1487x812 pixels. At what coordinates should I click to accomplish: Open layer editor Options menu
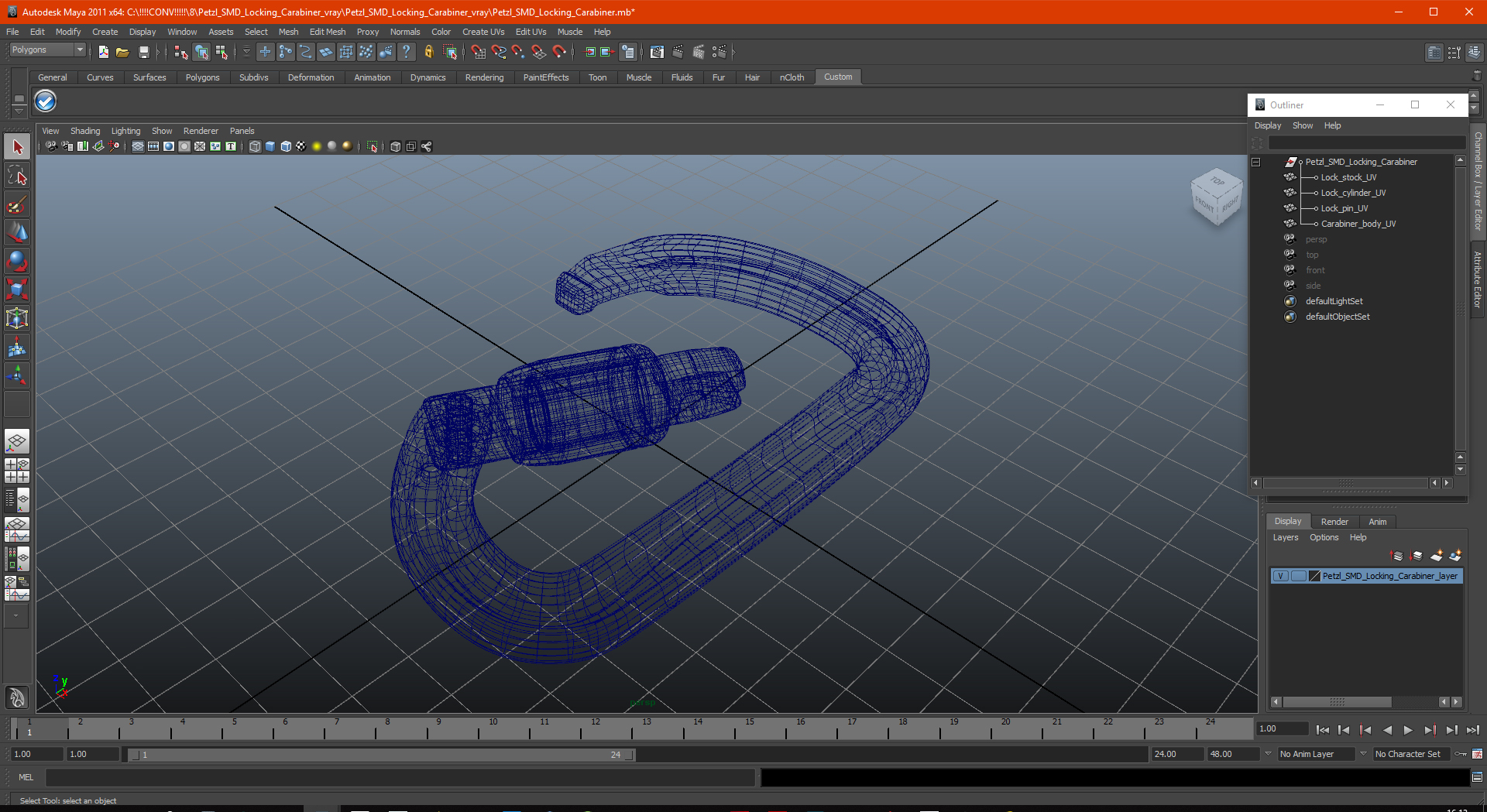tap(1324, 537)
